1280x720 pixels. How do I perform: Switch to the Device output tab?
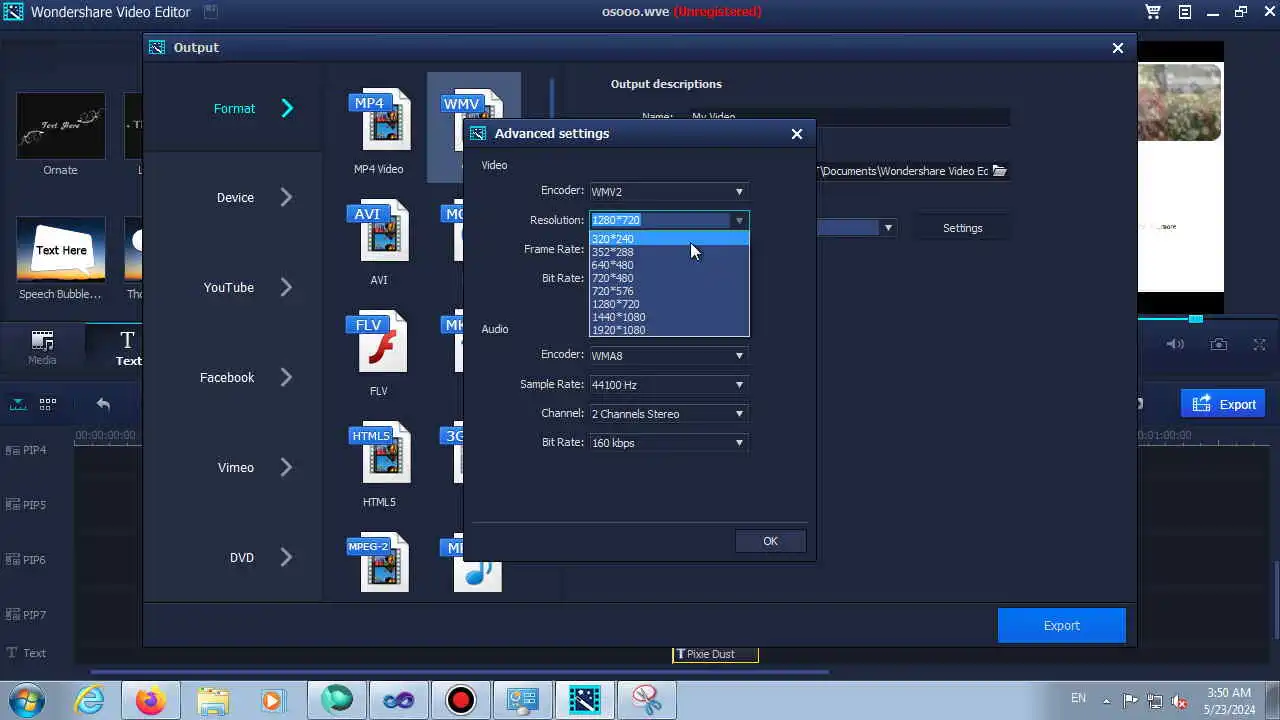point(233,197)
